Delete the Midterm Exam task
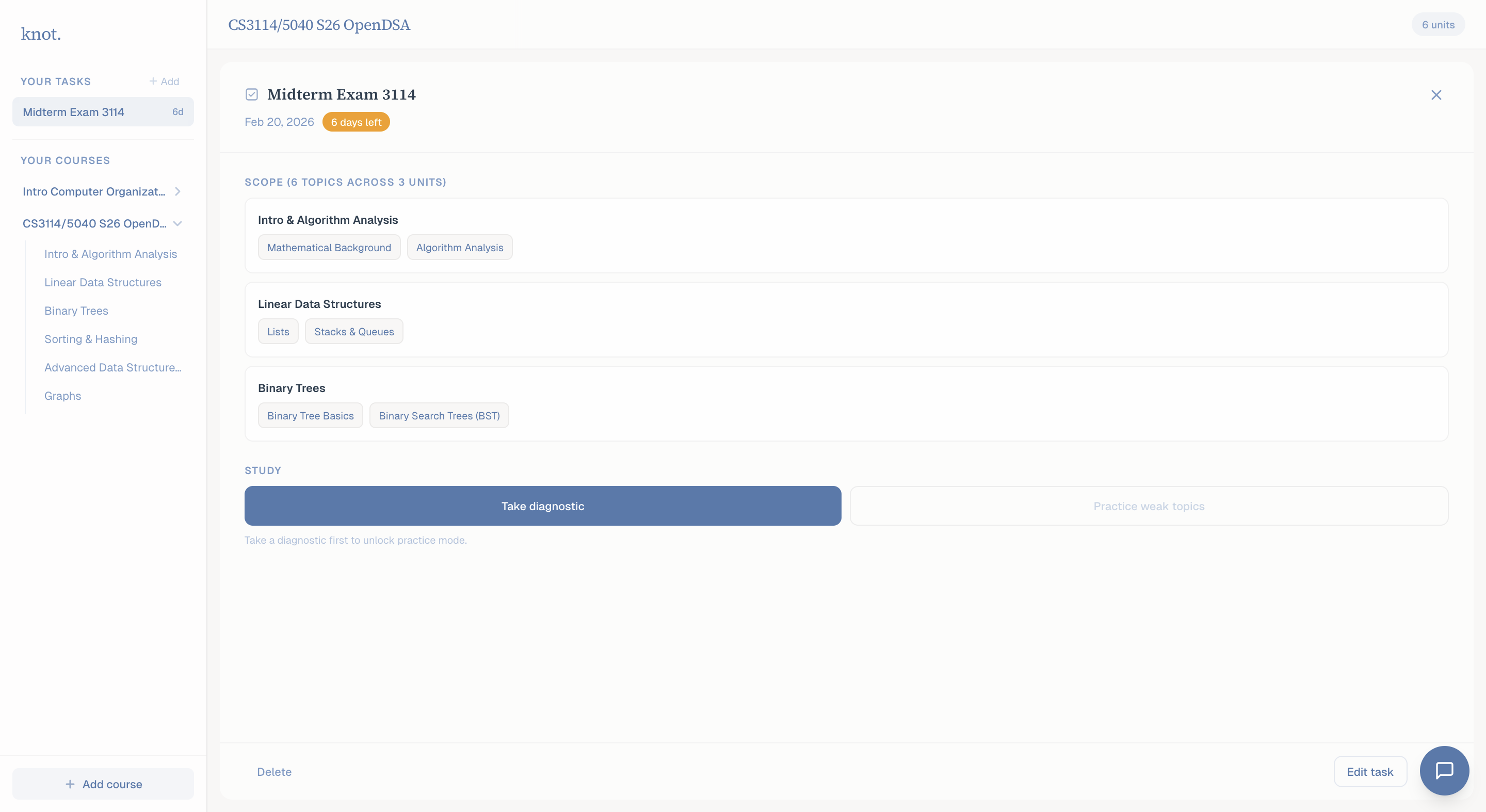Screen dimensions: 1486x812 coord(274,772)
